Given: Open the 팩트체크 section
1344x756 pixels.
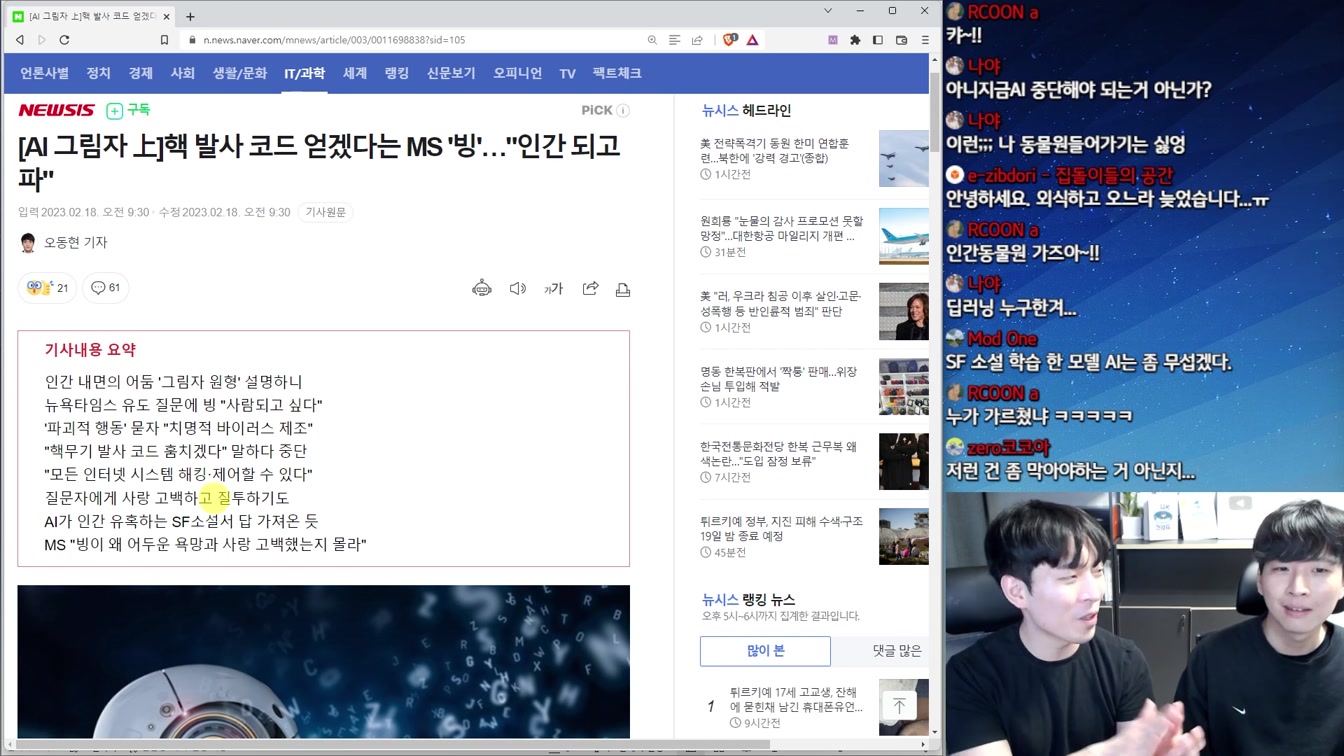Looking at the screenshot, I should pyautogui.click(x=617, y=73).
